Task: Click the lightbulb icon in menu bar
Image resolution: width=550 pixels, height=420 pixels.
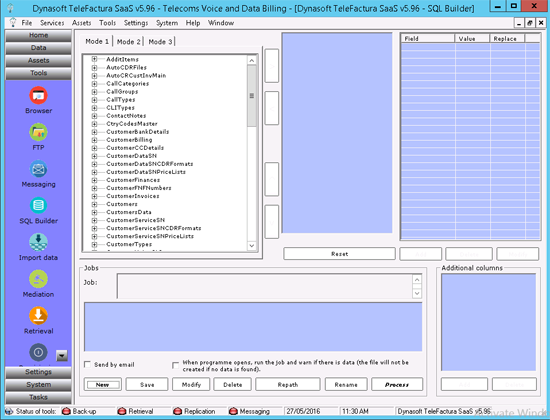Action: [x=13, y=22]
